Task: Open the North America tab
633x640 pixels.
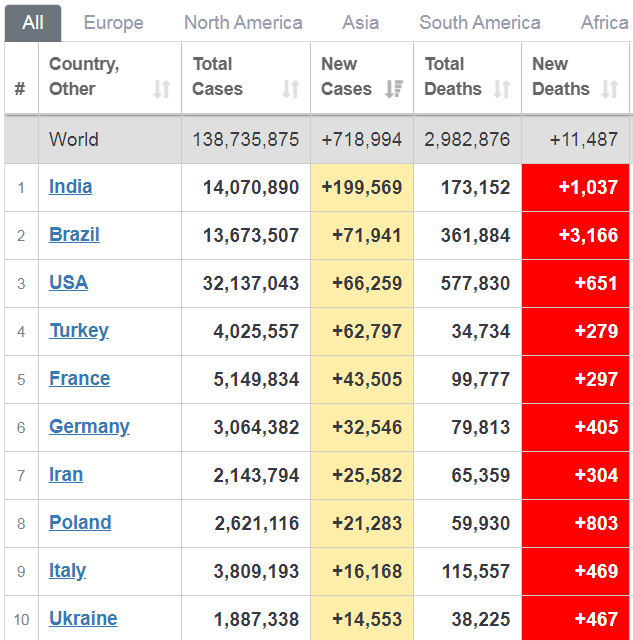Action: (243, 22)
